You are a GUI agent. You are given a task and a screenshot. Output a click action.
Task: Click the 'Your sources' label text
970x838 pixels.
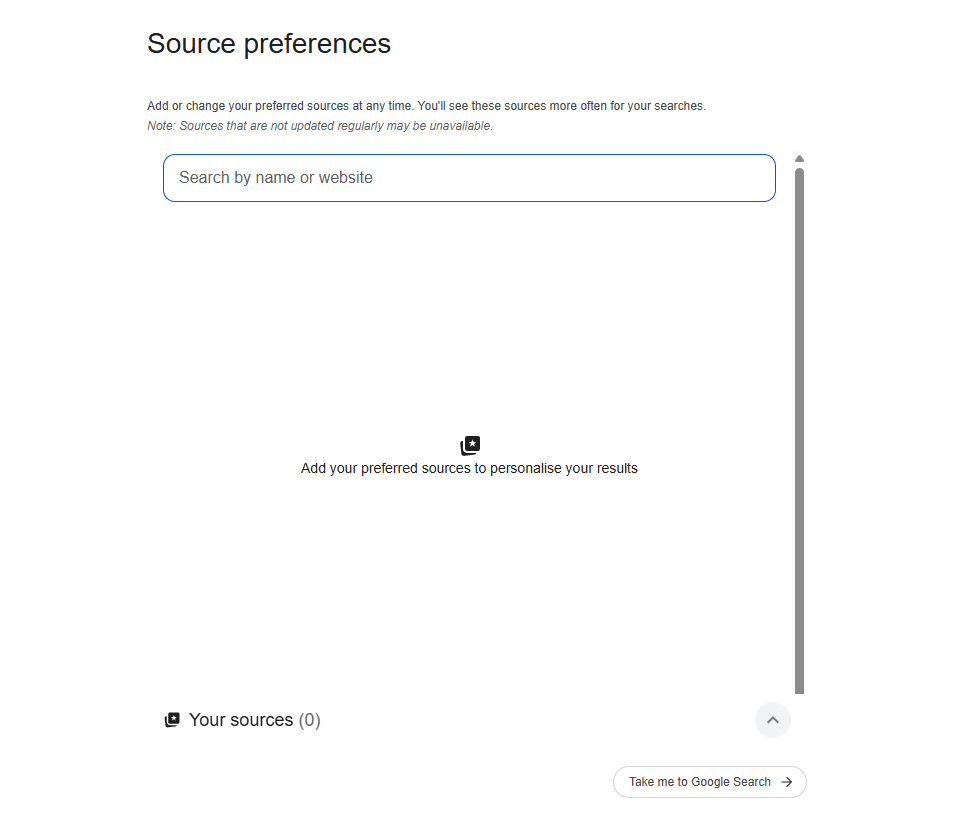241,720
